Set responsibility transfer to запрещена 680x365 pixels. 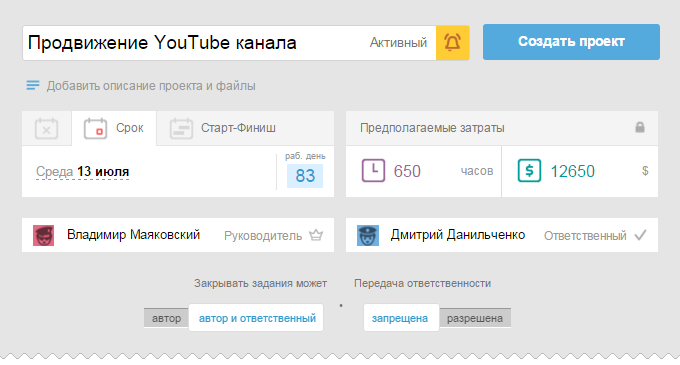(400, 318)
